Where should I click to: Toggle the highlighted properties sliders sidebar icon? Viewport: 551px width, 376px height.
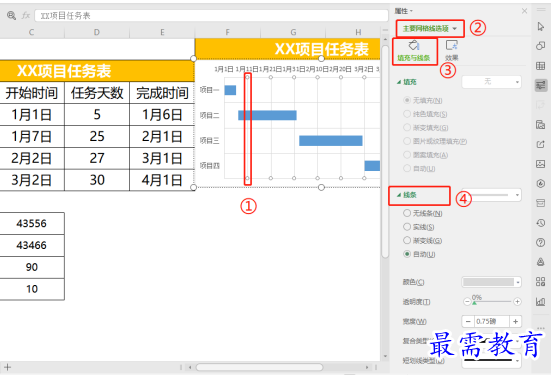coord(541,85)
